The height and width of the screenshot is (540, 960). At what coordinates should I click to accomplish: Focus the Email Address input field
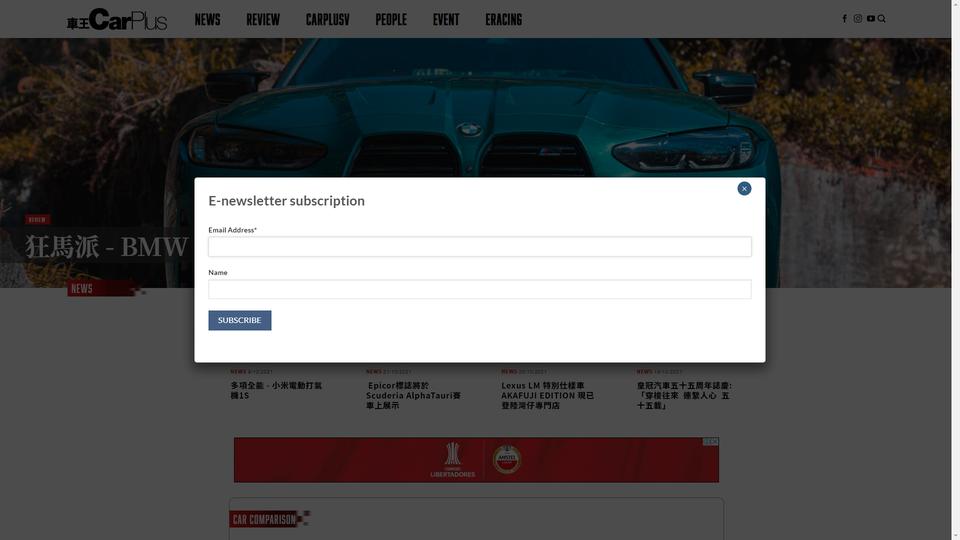479,247
